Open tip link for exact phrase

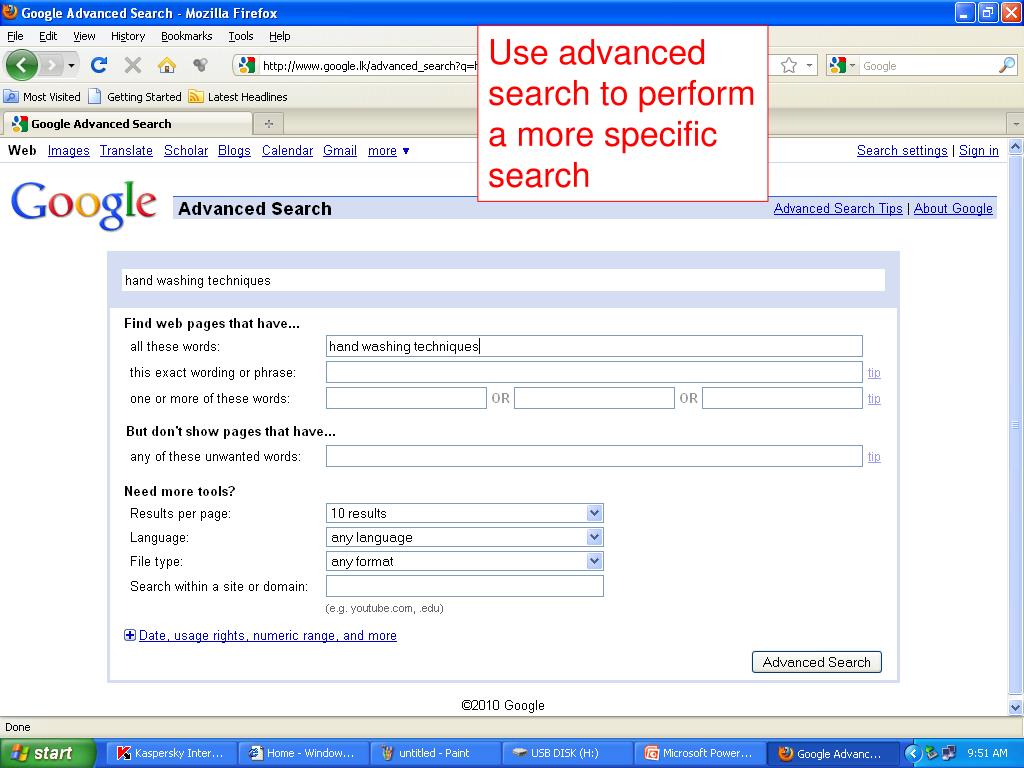click(874, 373)
